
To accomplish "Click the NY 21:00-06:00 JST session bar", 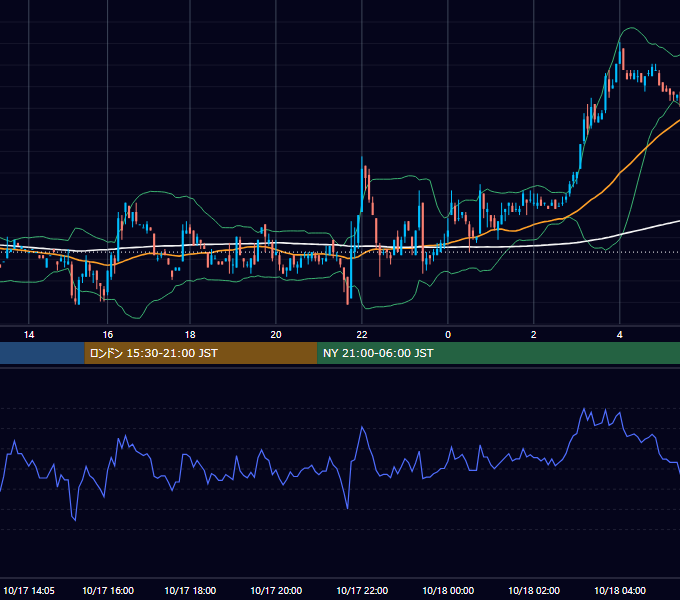I will [499, 353].
